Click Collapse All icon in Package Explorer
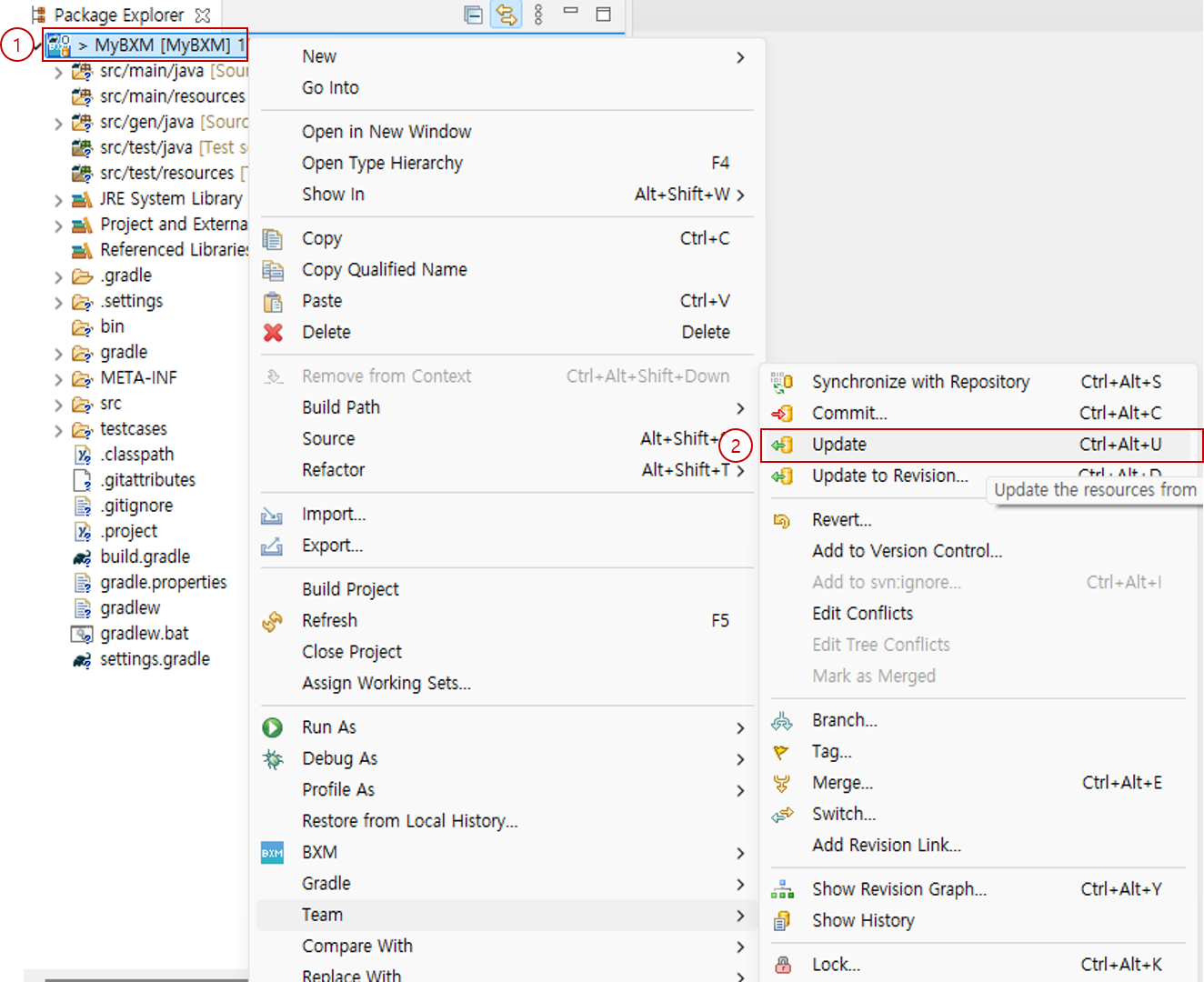Screen dimensions: 1204x982 (x=473, y=15)
